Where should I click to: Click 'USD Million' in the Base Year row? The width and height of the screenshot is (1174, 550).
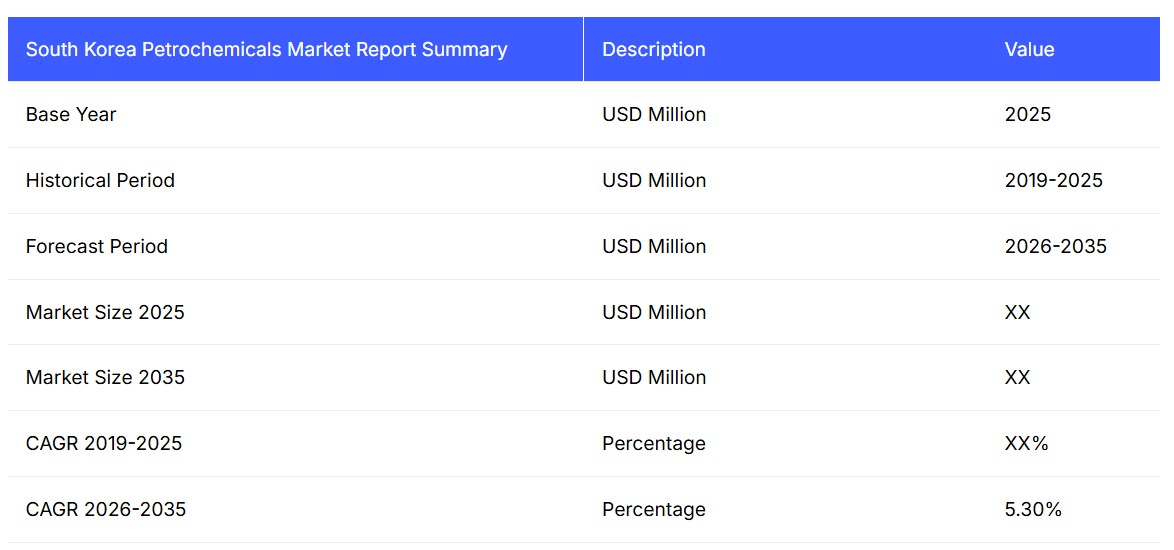pos(654,115)
